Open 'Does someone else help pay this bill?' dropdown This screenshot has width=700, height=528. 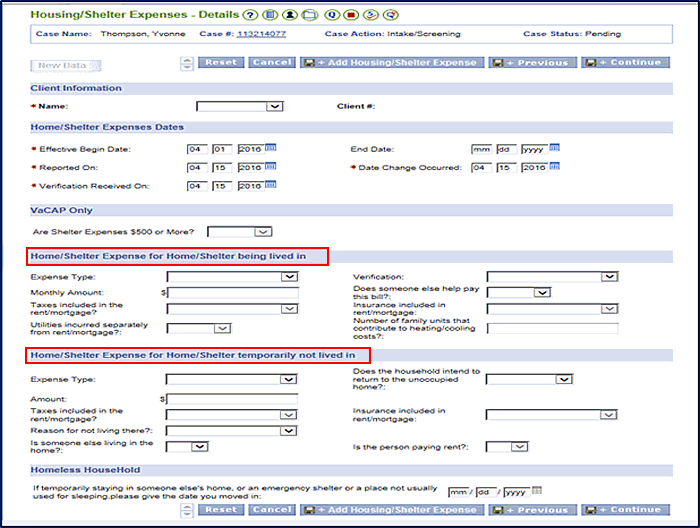519,292
